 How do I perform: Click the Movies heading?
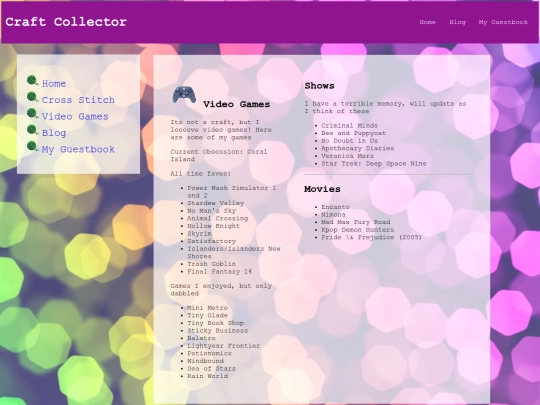pos(322,189)
